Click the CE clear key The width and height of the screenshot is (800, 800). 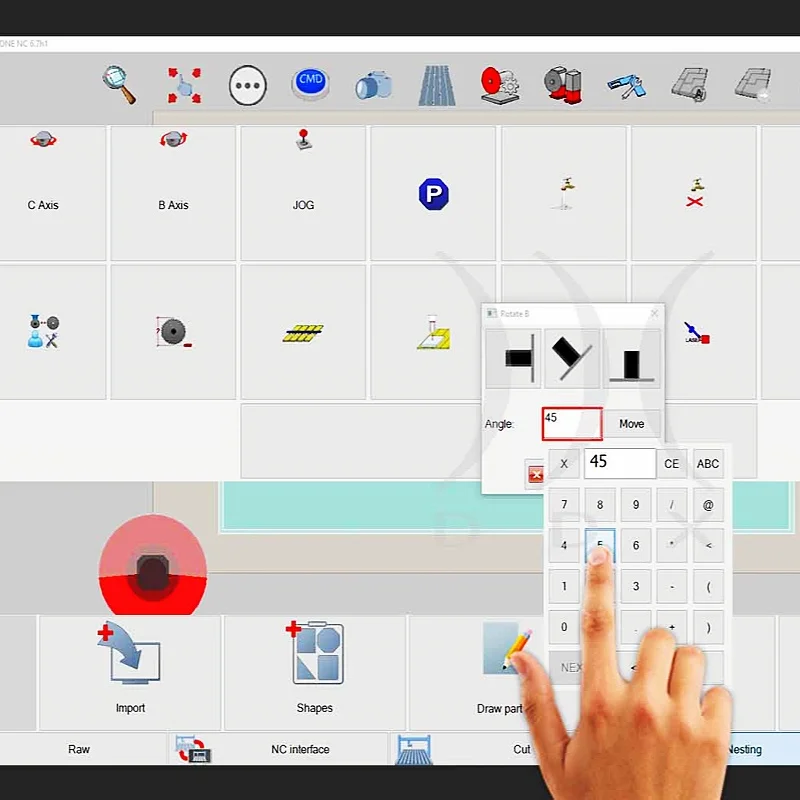point(671,464)
